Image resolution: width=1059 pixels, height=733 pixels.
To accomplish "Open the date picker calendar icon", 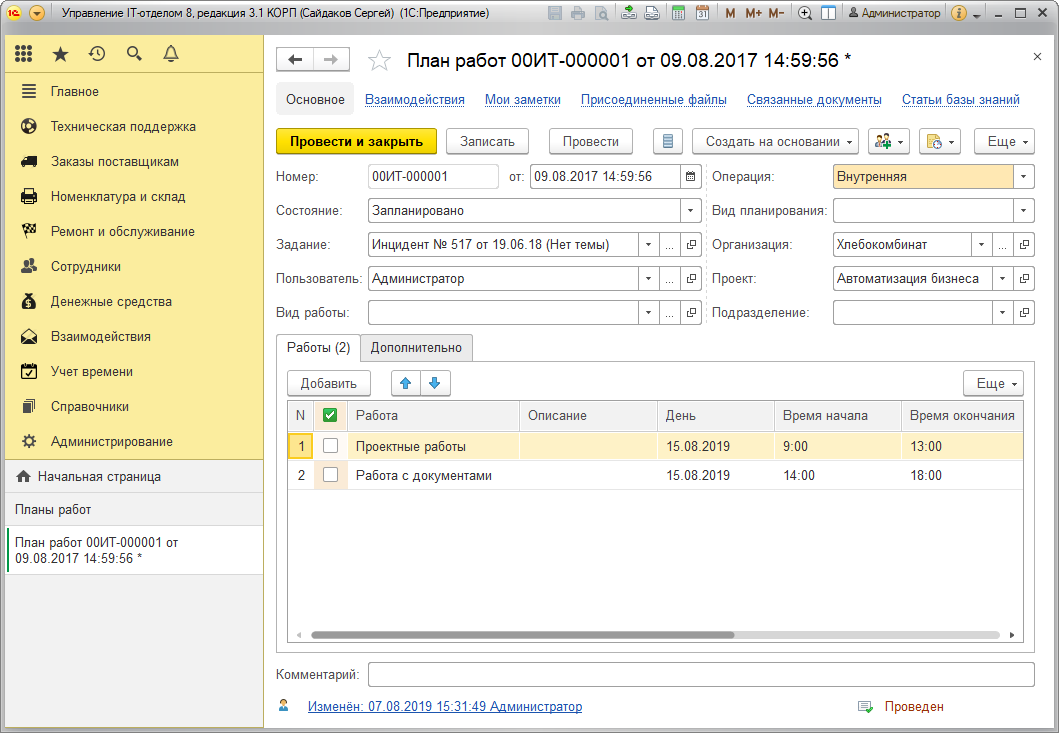I will 690,176.
